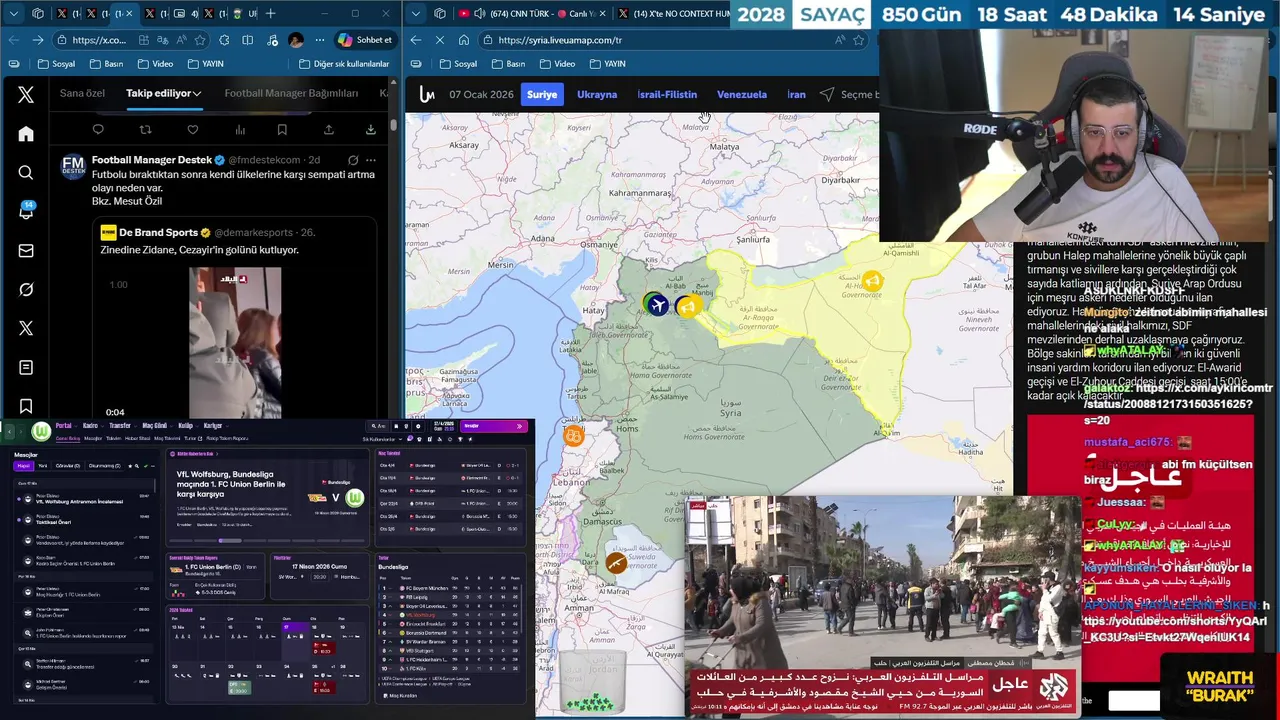
Task: Select the Venezuela region tab
Action: pos(742,94)
